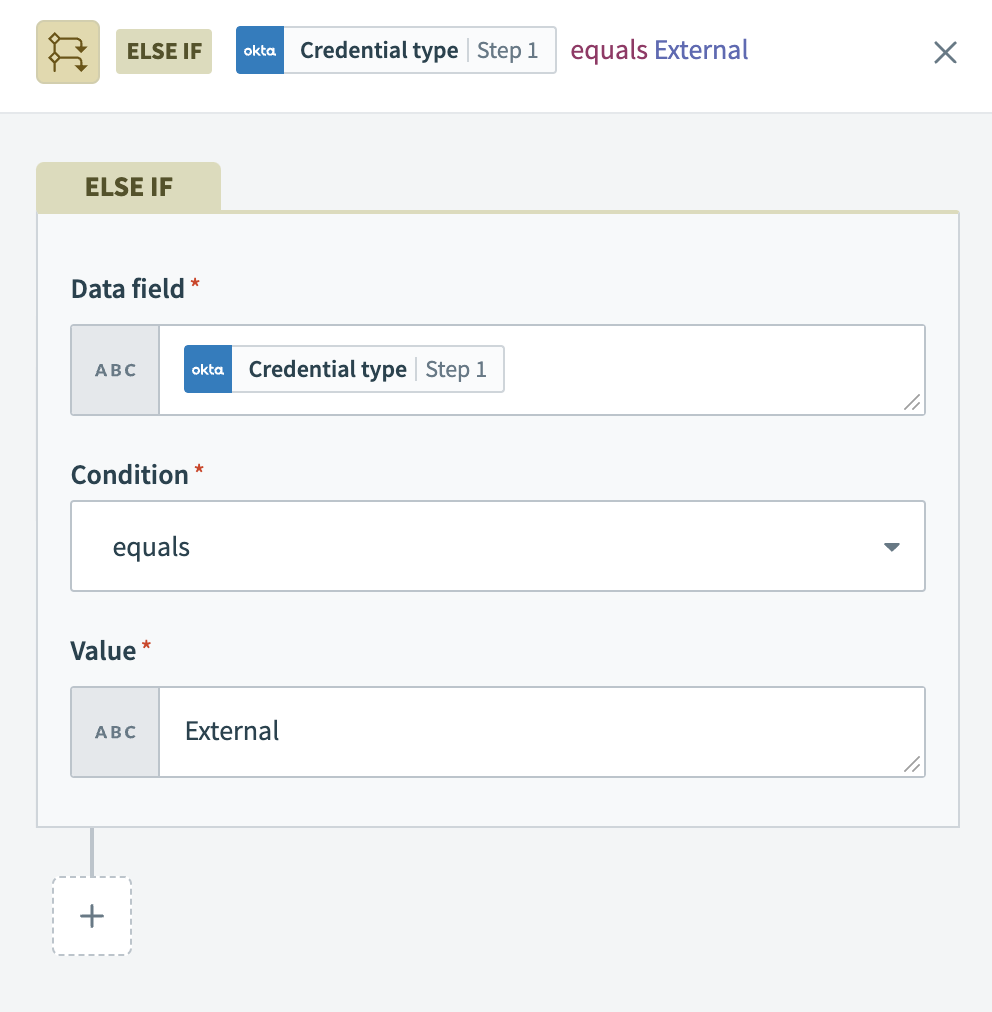This screenshot has width=992, height=1012.
Task: Click the ELSE IF badge in the header
Action: tap(163, 50)
